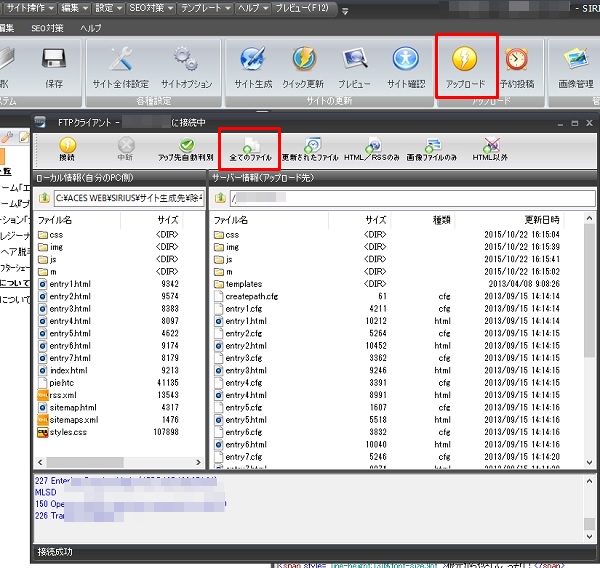Open サイト全体設定 tools icon
Viewport: 600px width, 568px height.
[121, 59]
